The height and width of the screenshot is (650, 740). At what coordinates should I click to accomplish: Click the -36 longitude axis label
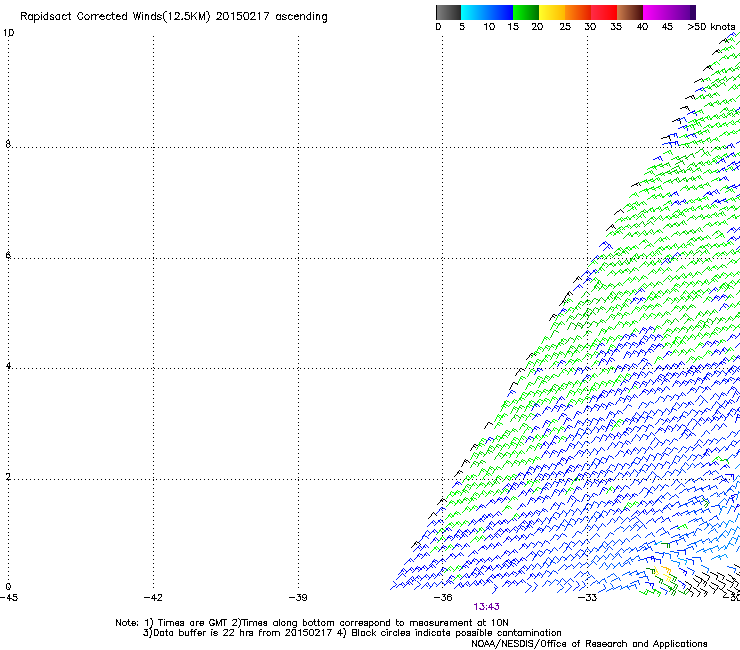(443, 598)
